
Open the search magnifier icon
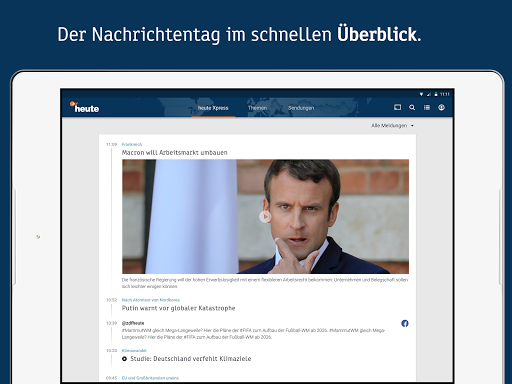tap(412, 107)
